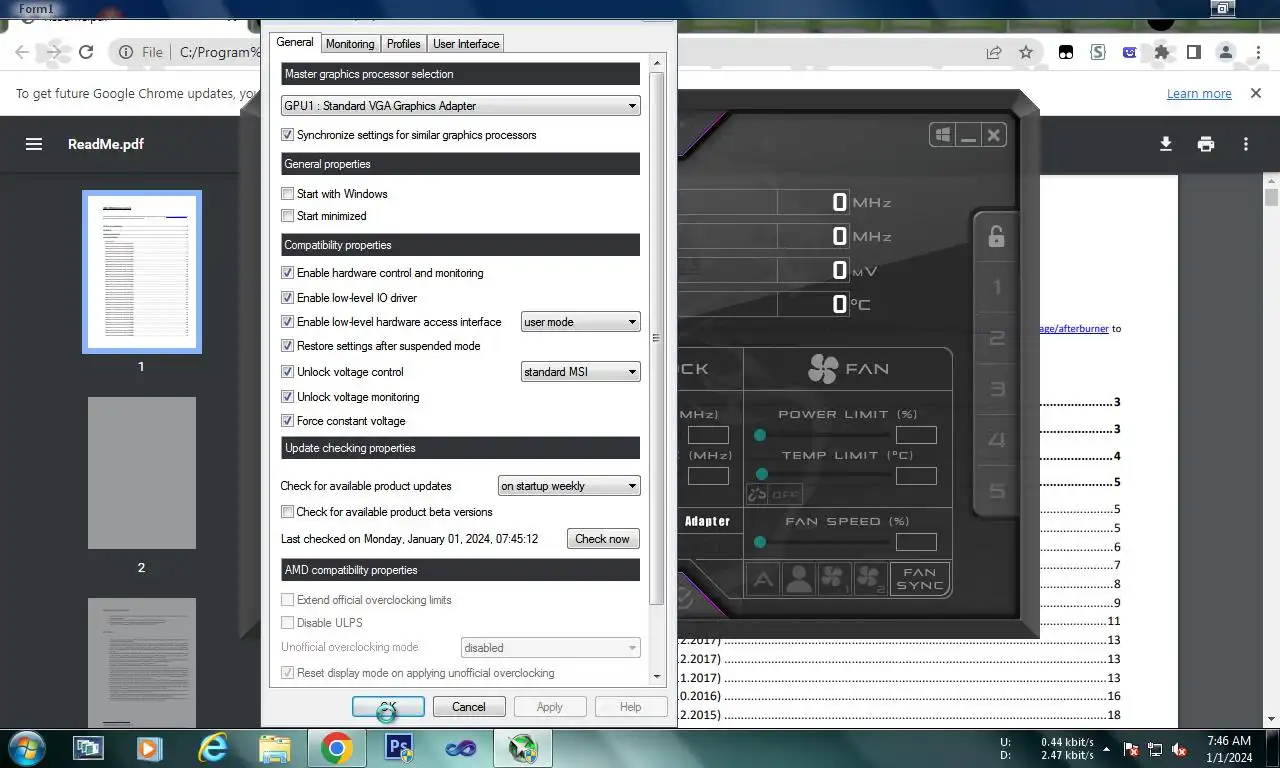
Task: Adjust the Power Limit slider handle
Action: (x=760, y=435)
